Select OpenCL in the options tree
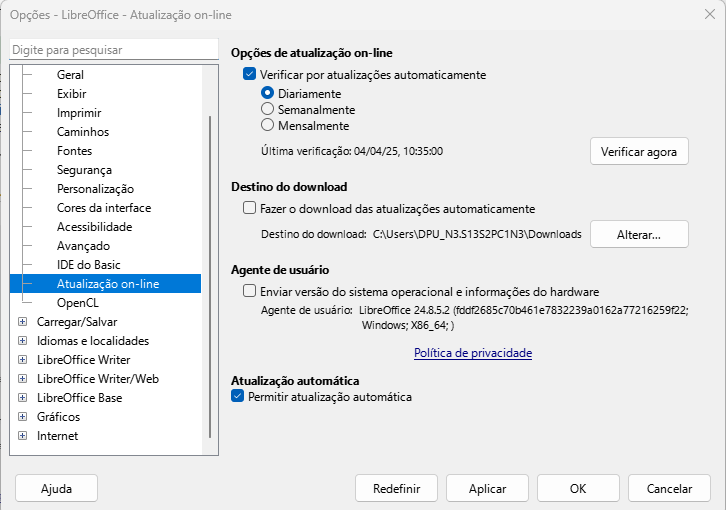Screen dimensions: 726x510 pos(78,302)
